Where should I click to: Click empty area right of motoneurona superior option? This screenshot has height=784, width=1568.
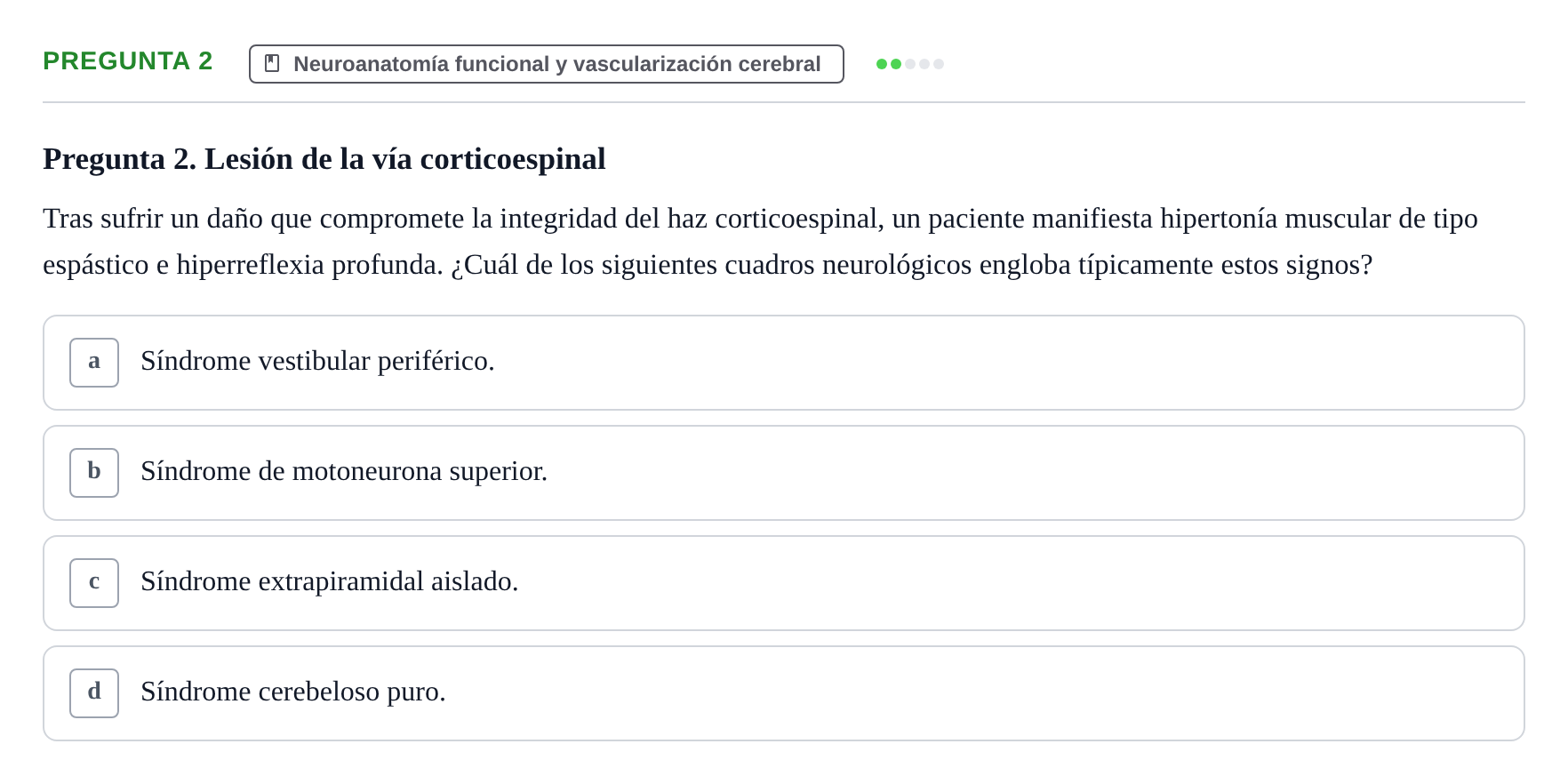[1031, 473]
